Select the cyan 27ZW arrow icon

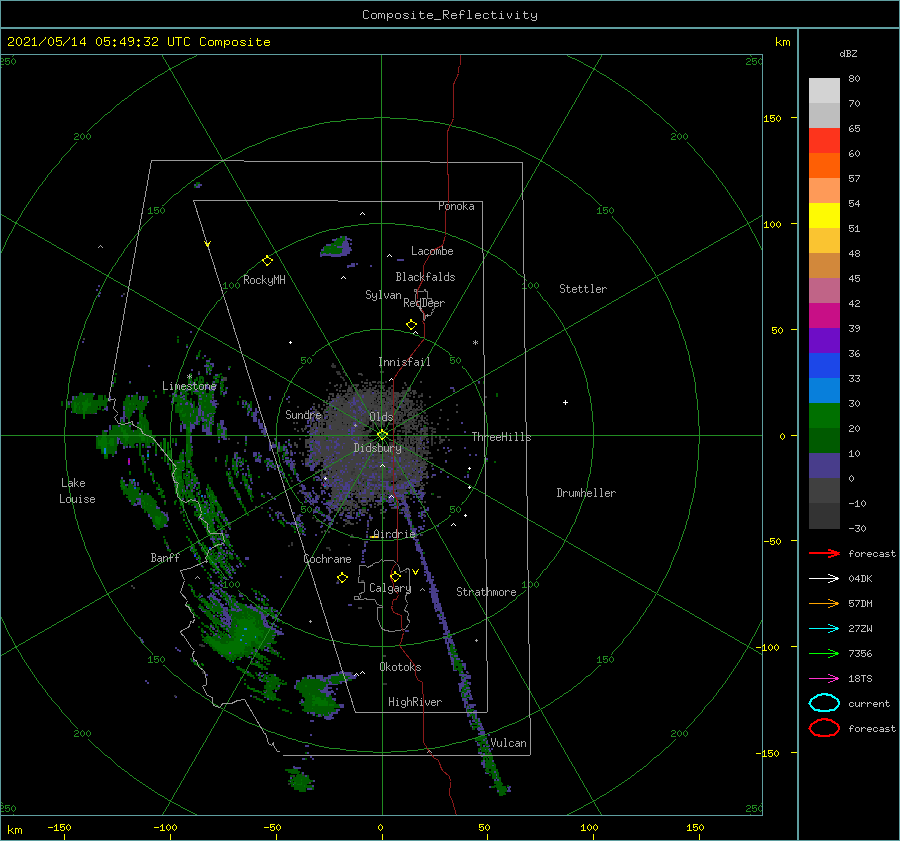(824, 629)
